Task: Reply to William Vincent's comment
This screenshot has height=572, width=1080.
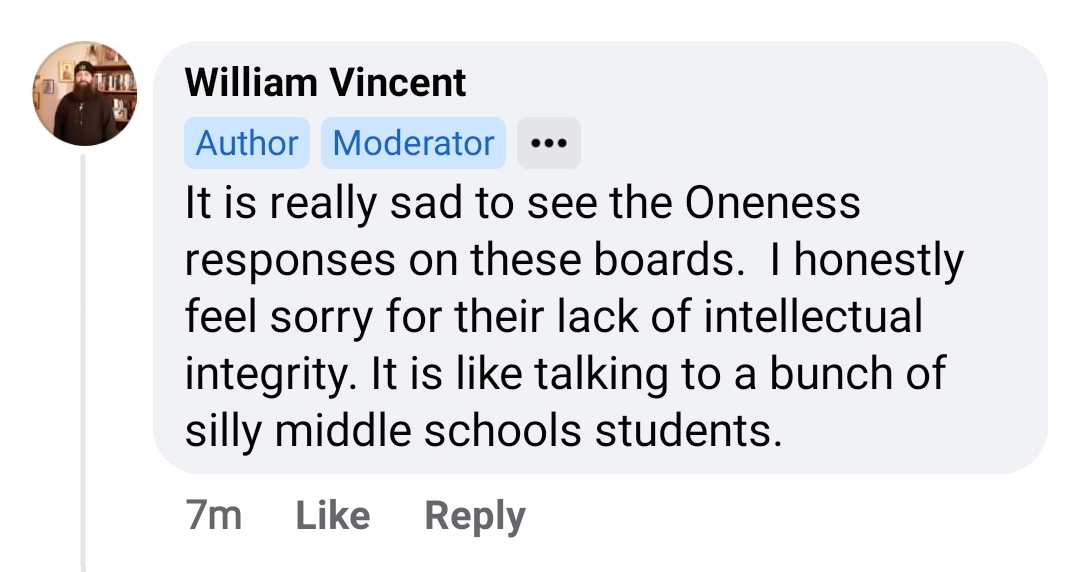Action: pyautogui.click(x=474, y=516)
